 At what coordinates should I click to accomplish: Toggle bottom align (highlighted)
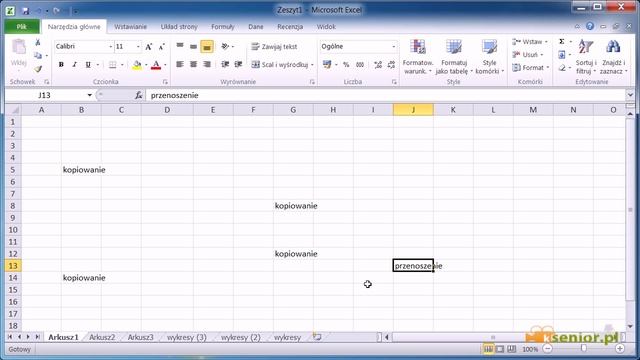207,47
